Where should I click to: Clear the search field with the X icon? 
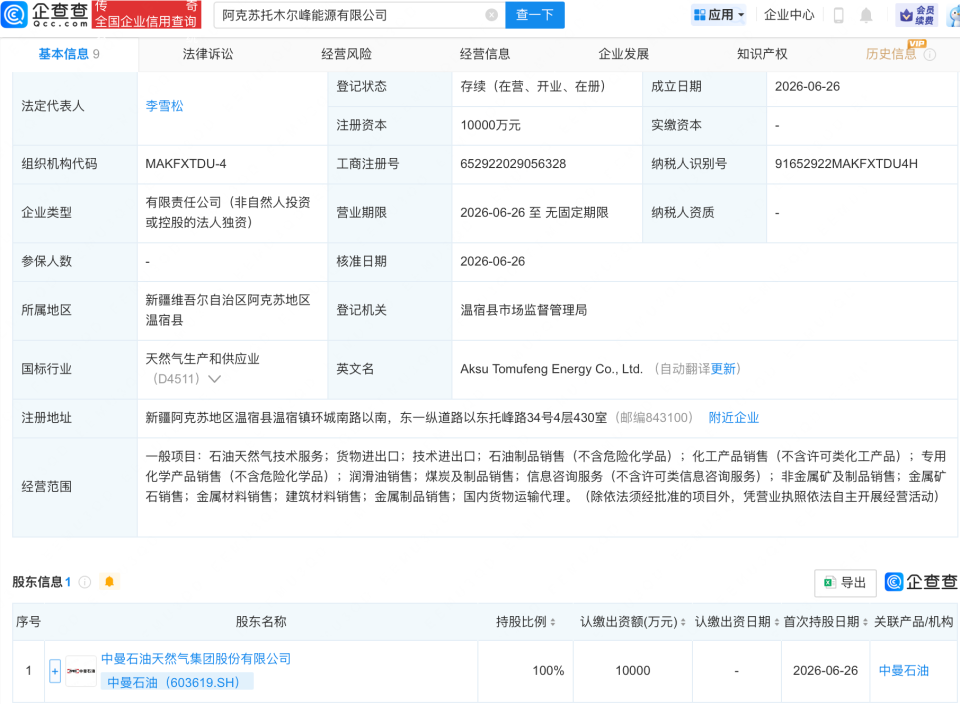(x=491, y=15)
